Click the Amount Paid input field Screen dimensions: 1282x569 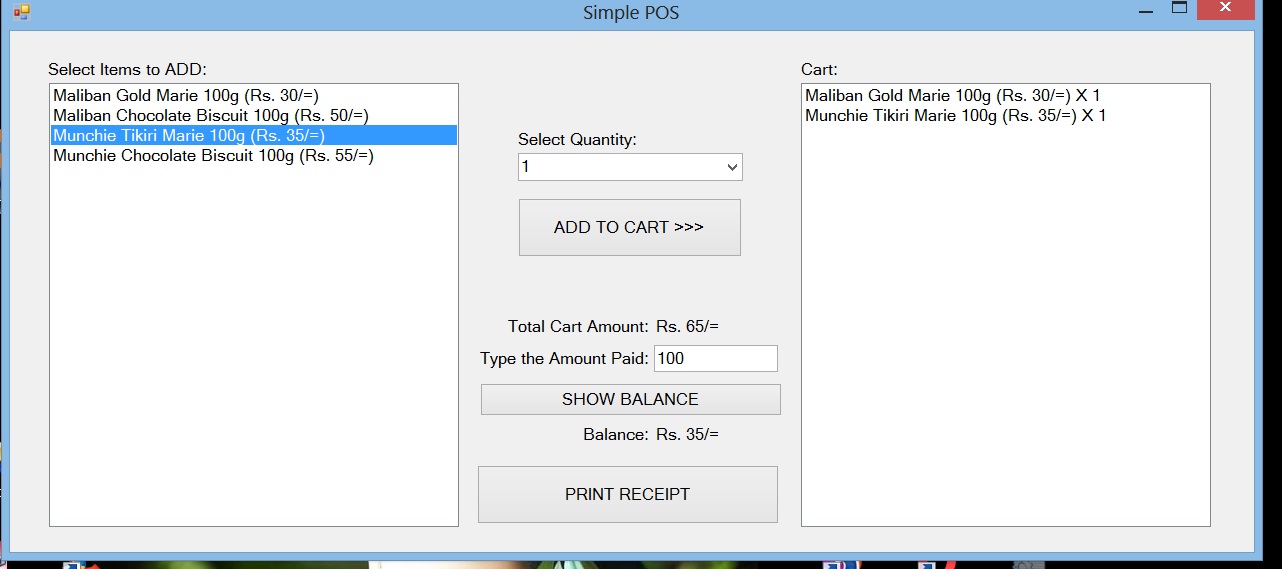coord(715,358)
